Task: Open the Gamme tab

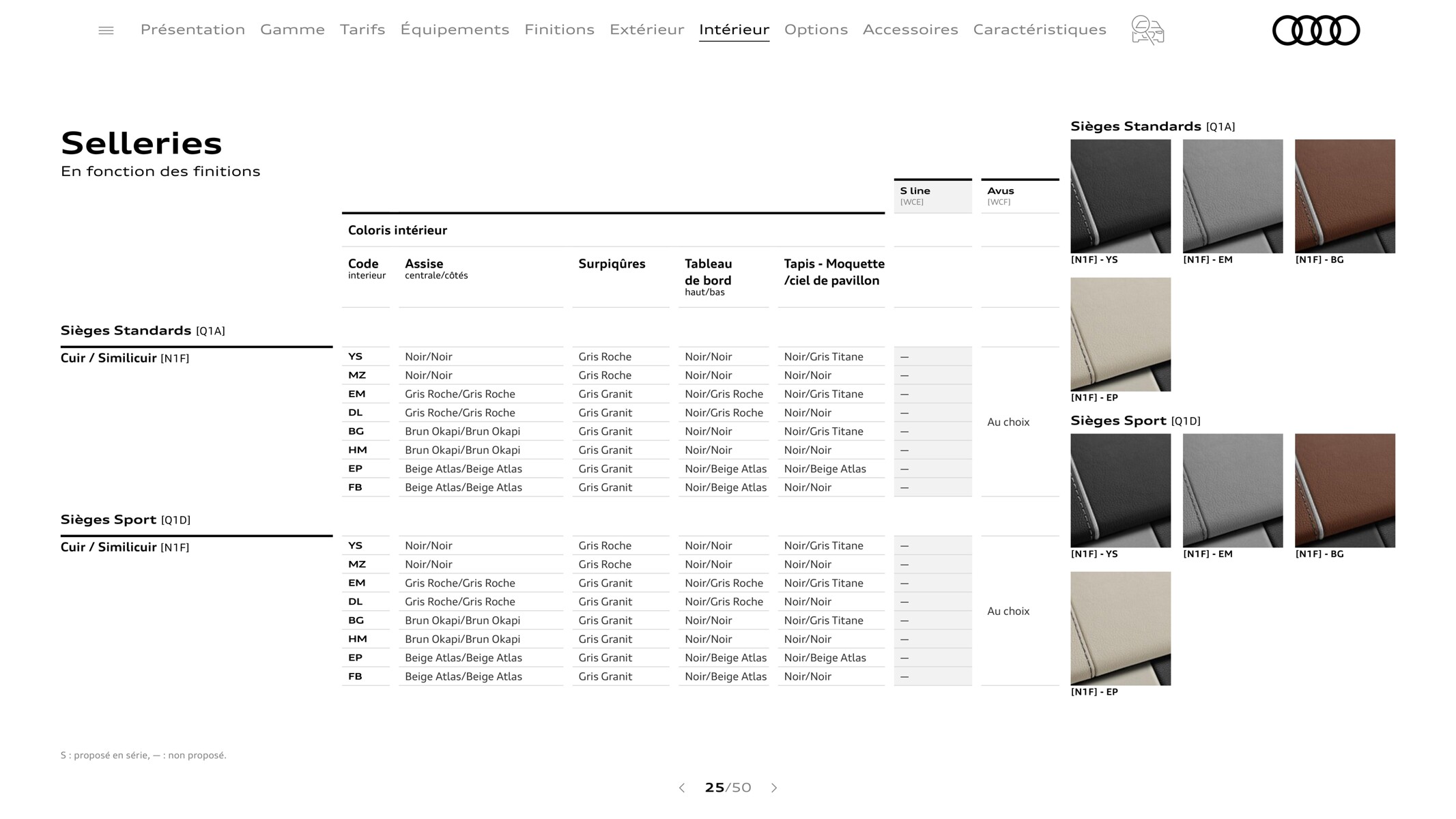Action: point(292,29)
